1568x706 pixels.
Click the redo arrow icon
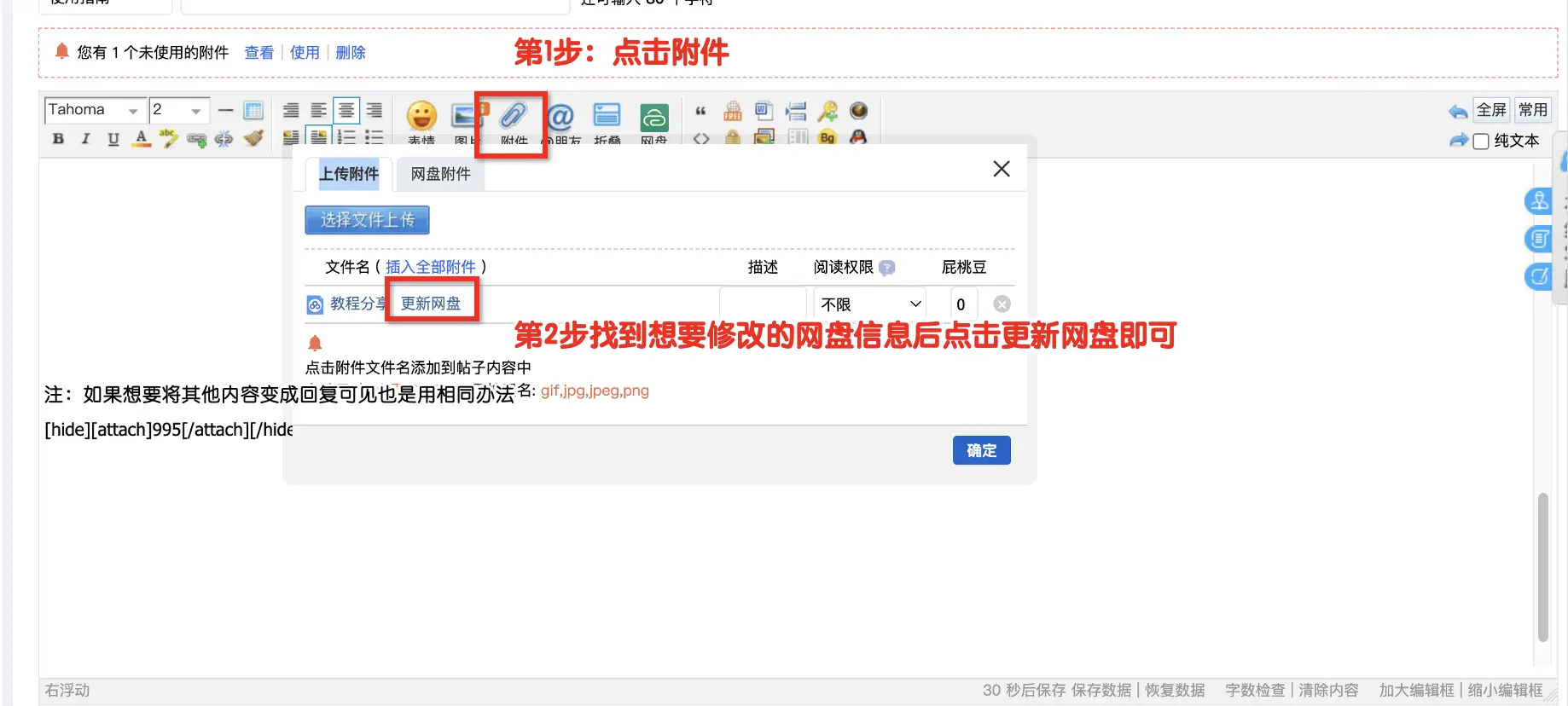point(1458,140)
